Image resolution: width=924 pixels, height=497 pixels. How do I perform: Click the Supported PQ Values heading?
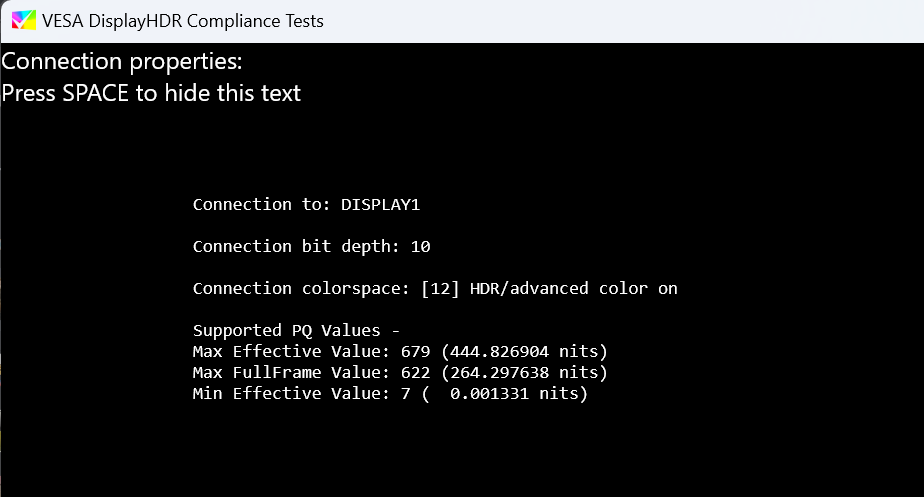tap(296, 330)
